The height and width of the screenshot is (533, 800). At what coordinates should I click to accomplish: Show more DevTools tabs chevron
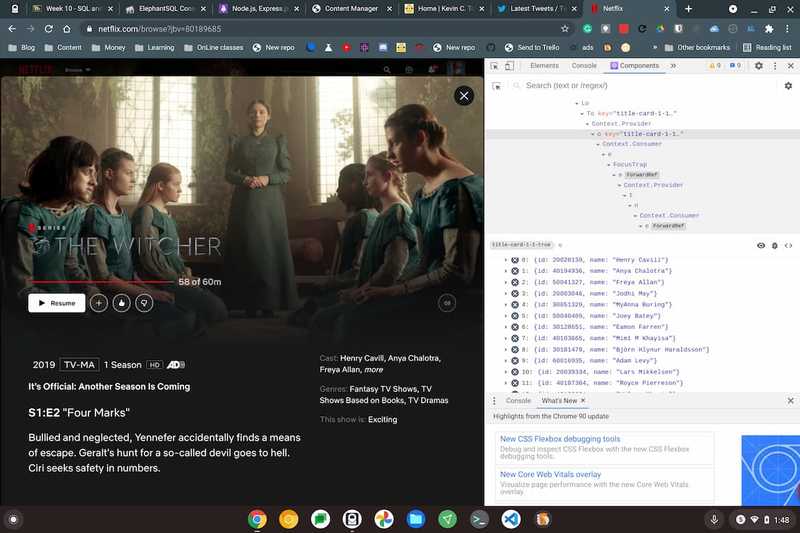pyautogui.click(x=673, y=66)
